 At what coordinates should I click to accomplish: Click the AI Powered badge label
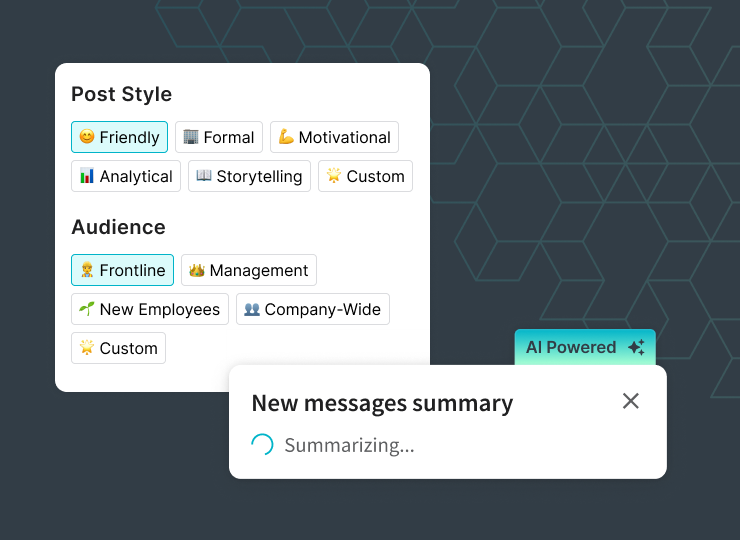[571, 348]
